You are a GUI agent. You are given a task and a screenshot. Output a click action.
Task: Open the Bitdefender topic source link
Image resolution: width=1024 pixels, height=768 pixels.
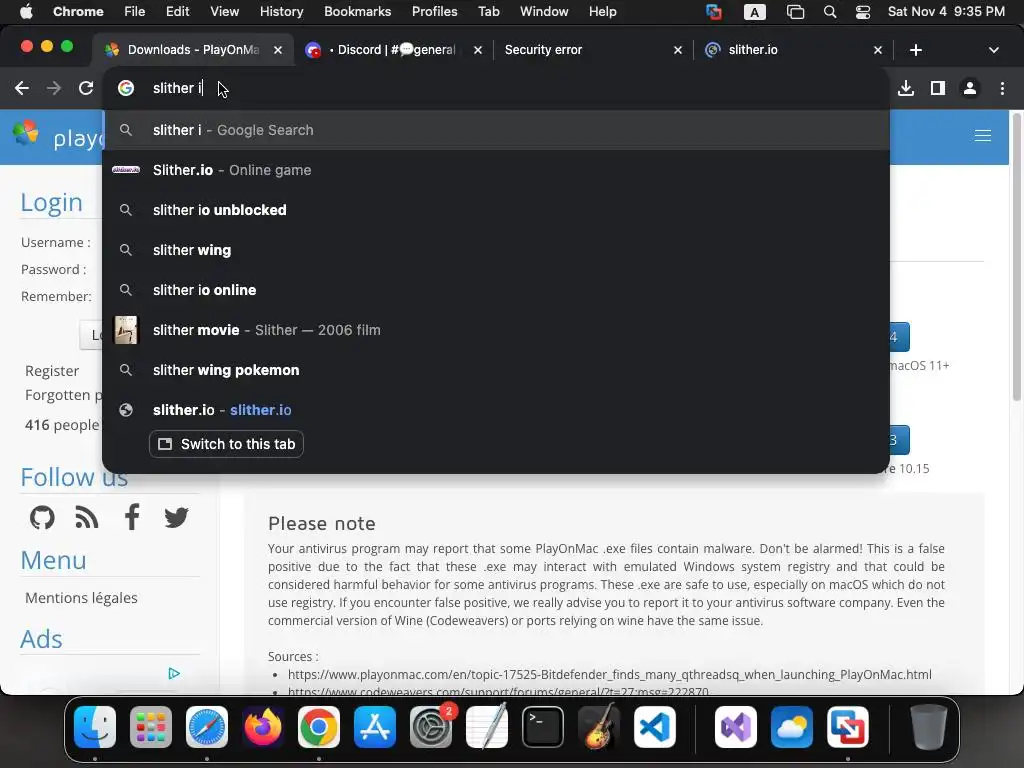[x=609, y=675]
